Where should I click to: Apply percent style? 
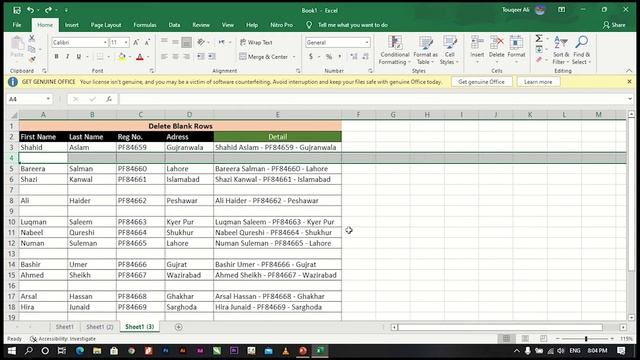tap(329, 57)
